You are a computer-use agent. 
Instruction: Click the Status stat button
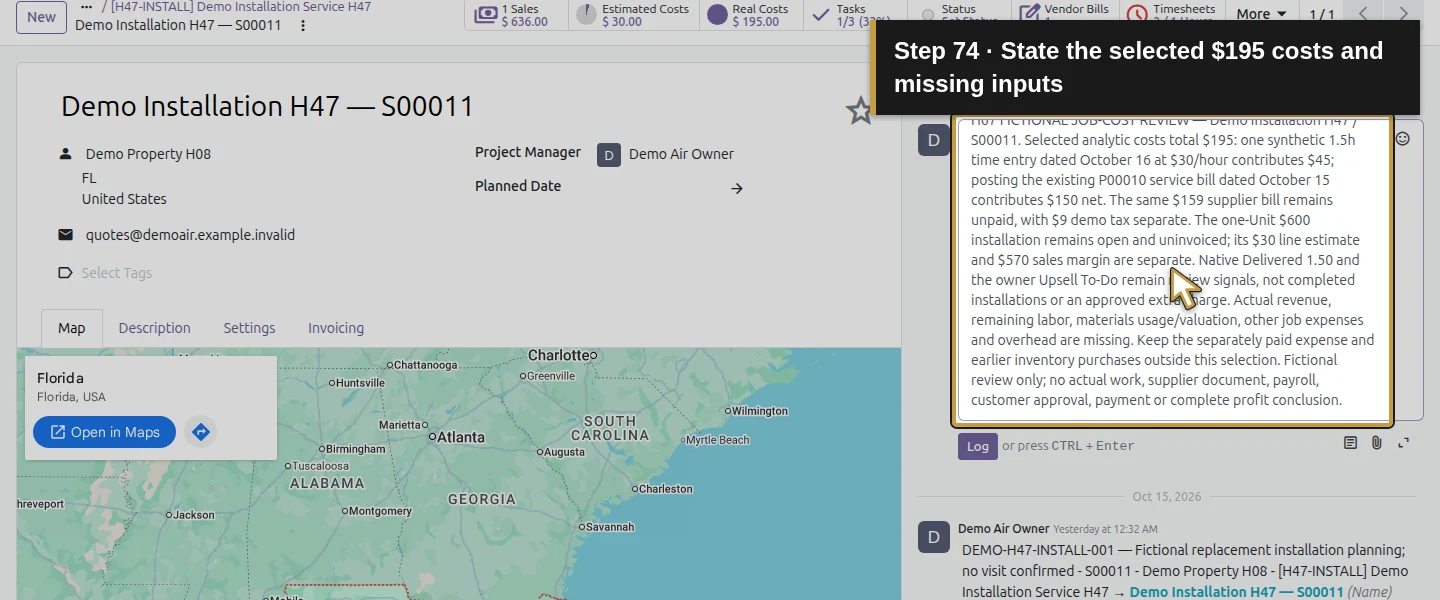[958, 15]
